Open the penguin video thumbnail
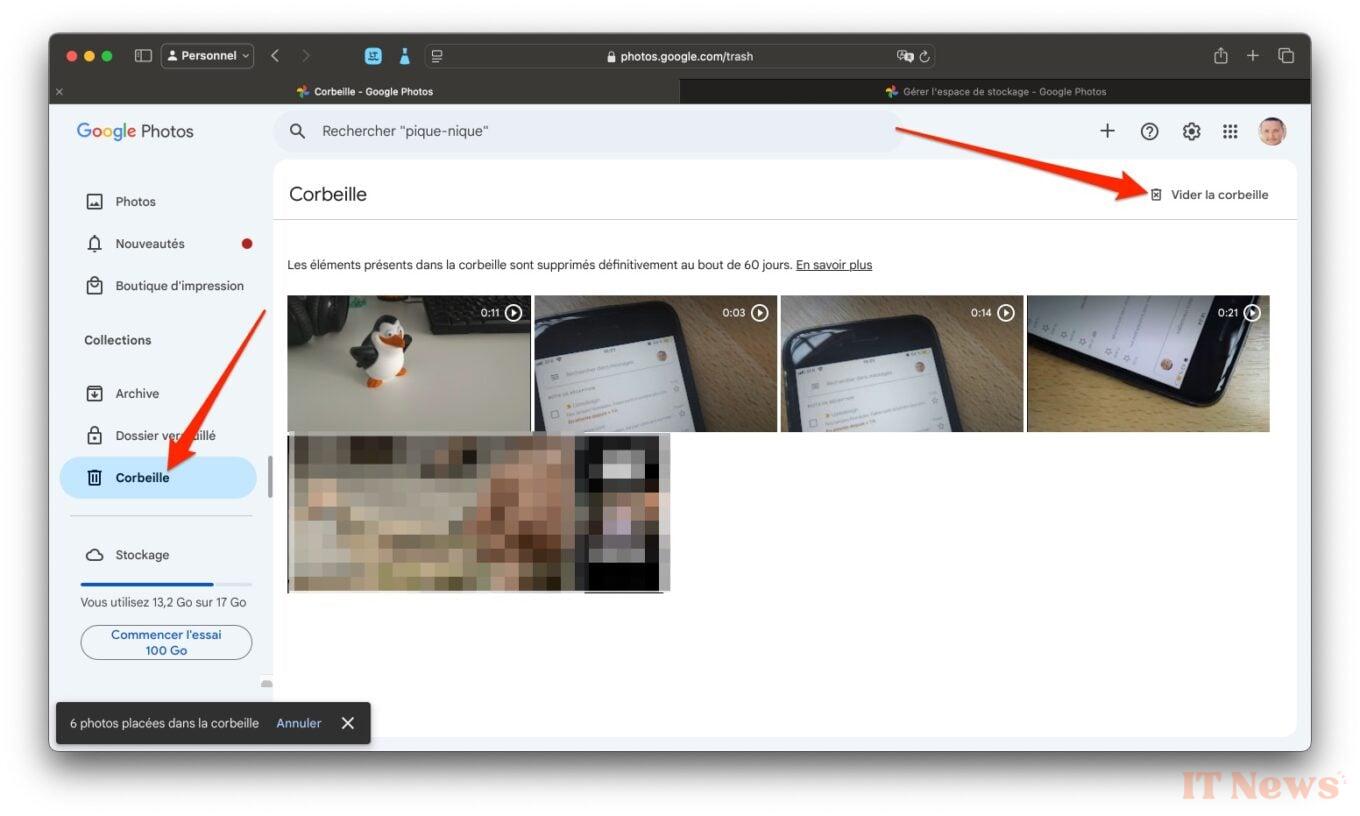This screenshot has height=816, width=1360. click(408, 363)
